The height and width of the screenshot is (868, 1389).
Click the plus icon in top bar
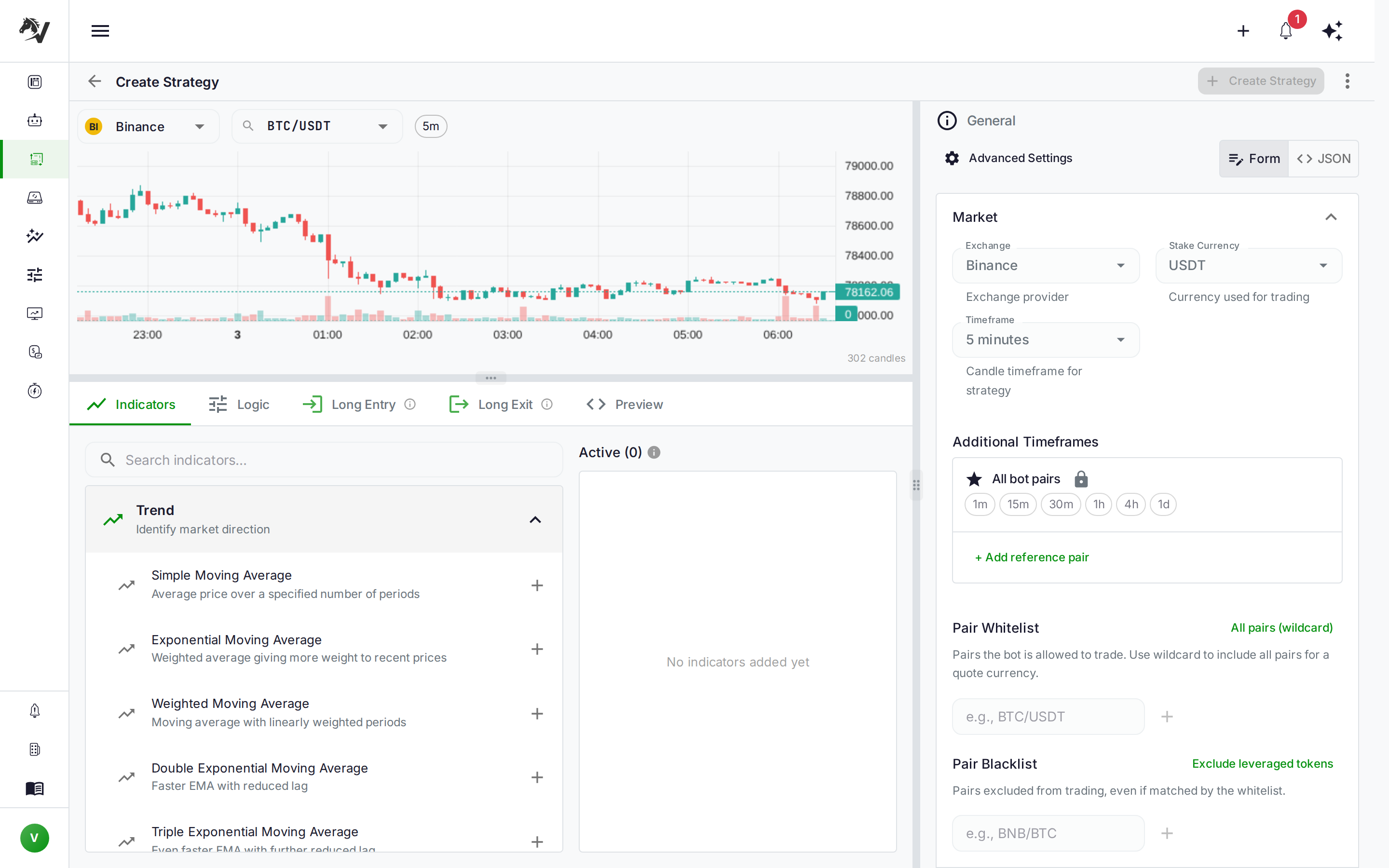click(1243, 31)
